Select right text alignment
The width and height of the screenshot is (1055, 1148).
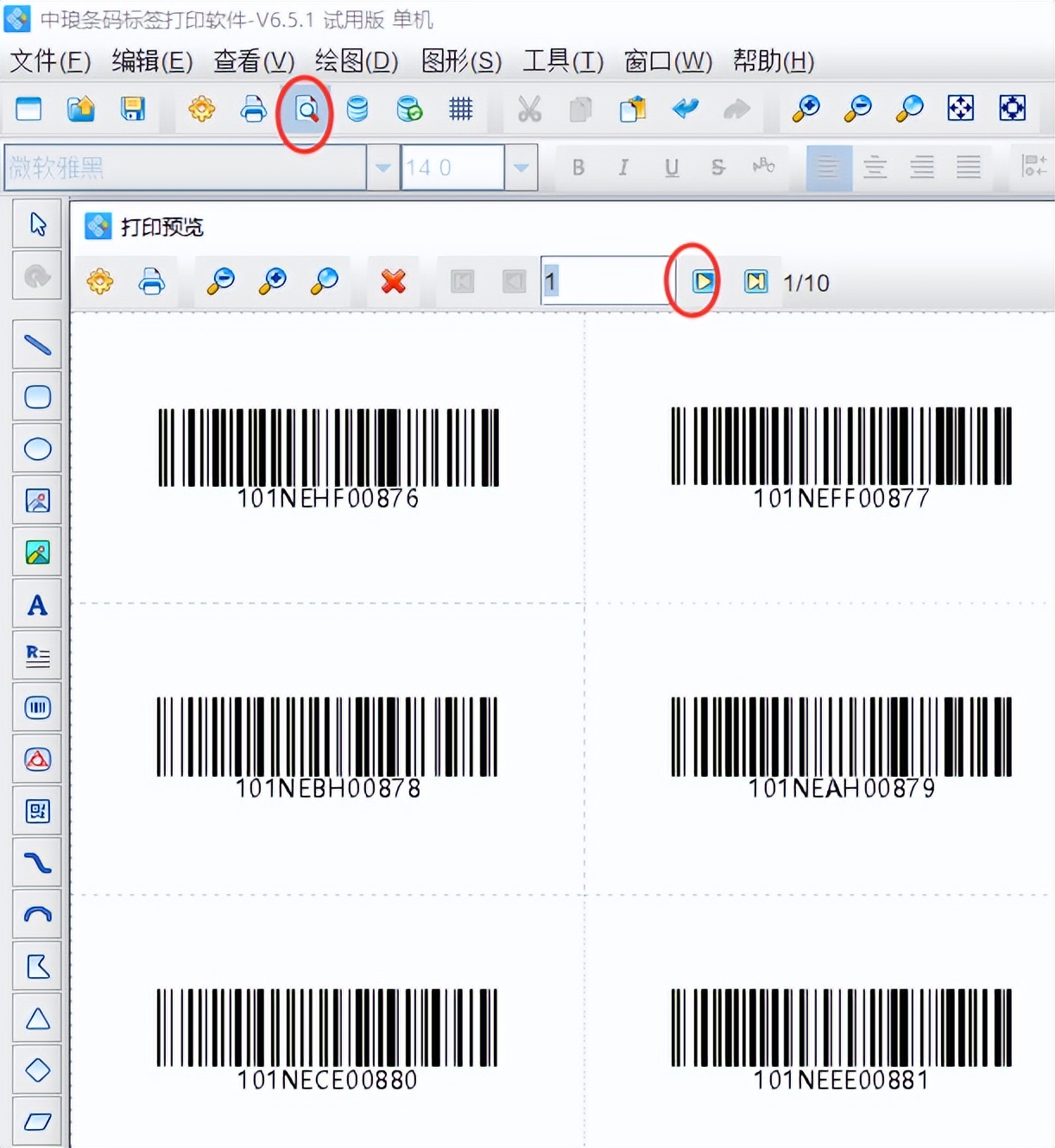point(922,167)
